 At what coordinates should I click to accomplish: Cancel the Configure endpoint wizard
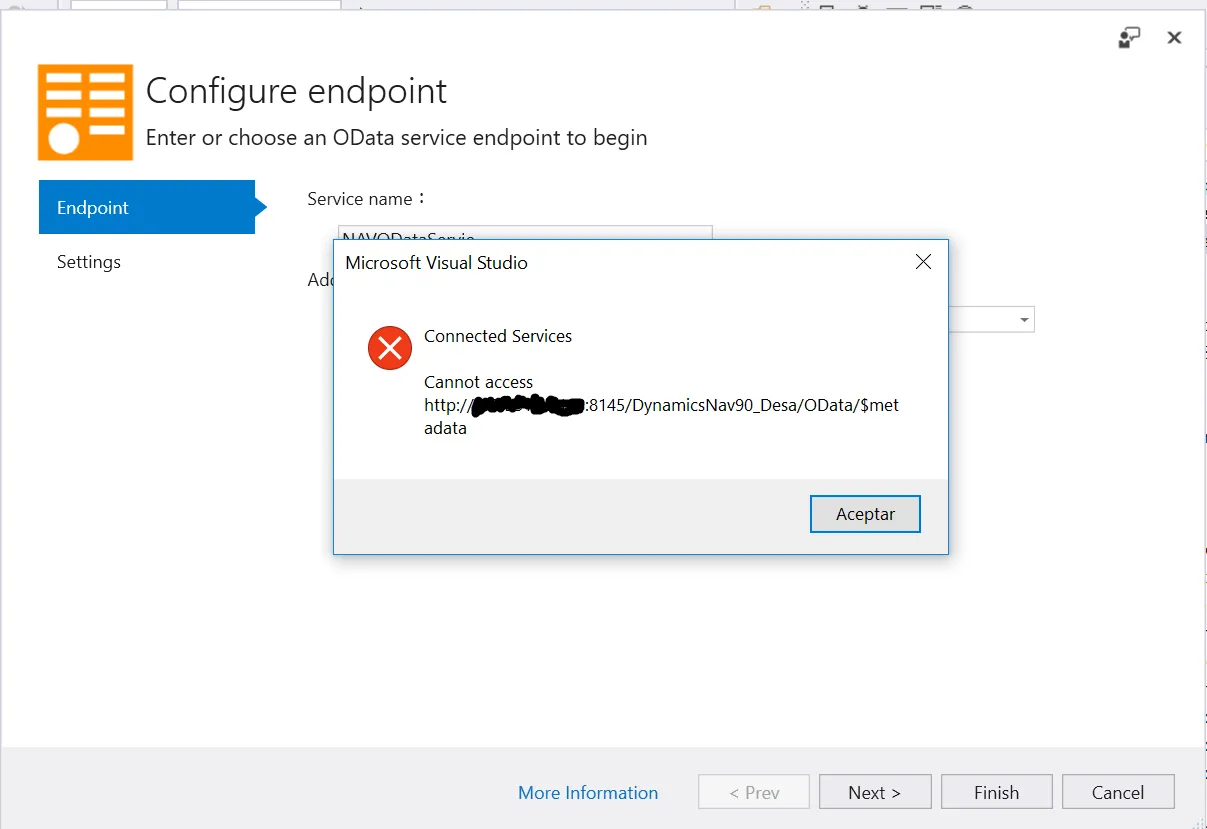[1118, 792]
